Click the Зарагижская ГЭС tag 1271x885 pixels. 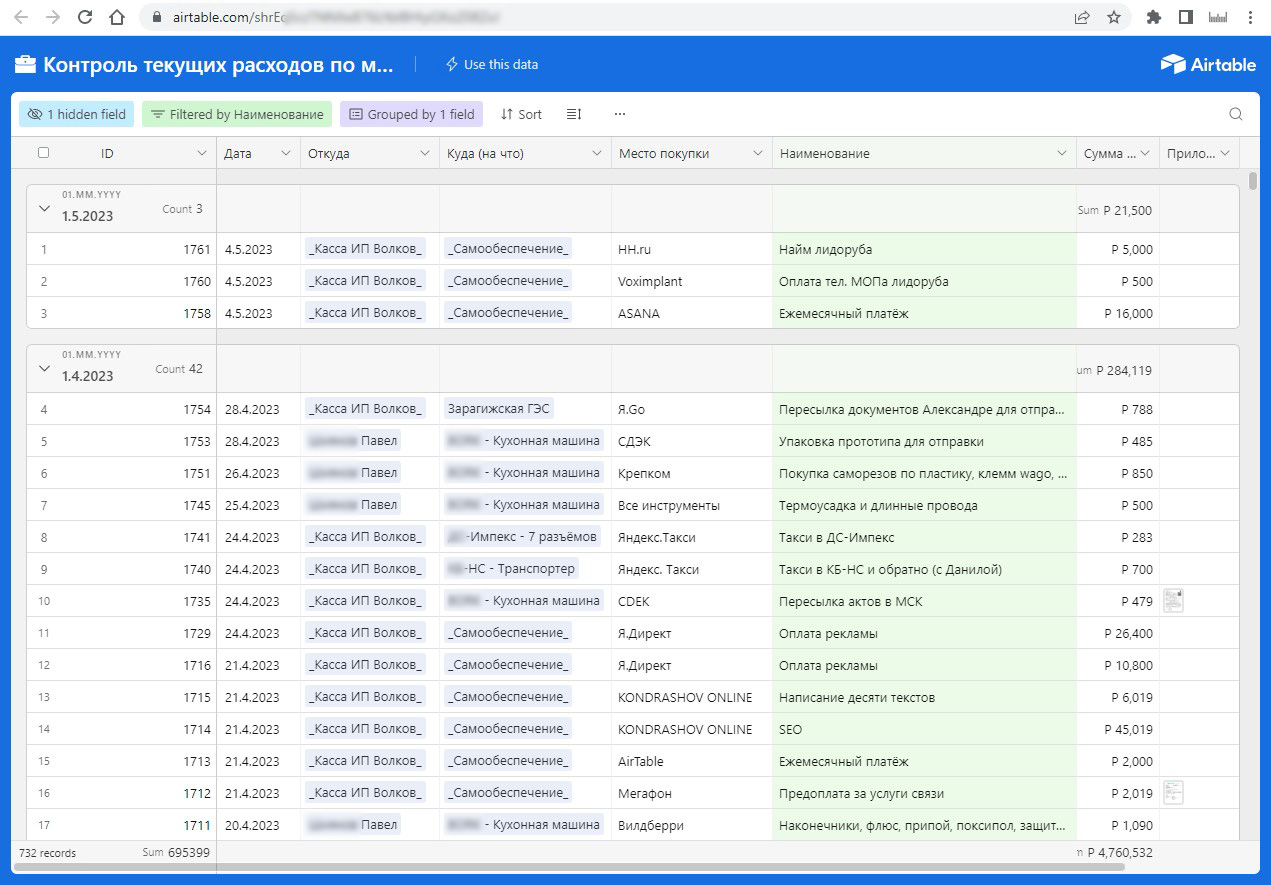[499, 409]
